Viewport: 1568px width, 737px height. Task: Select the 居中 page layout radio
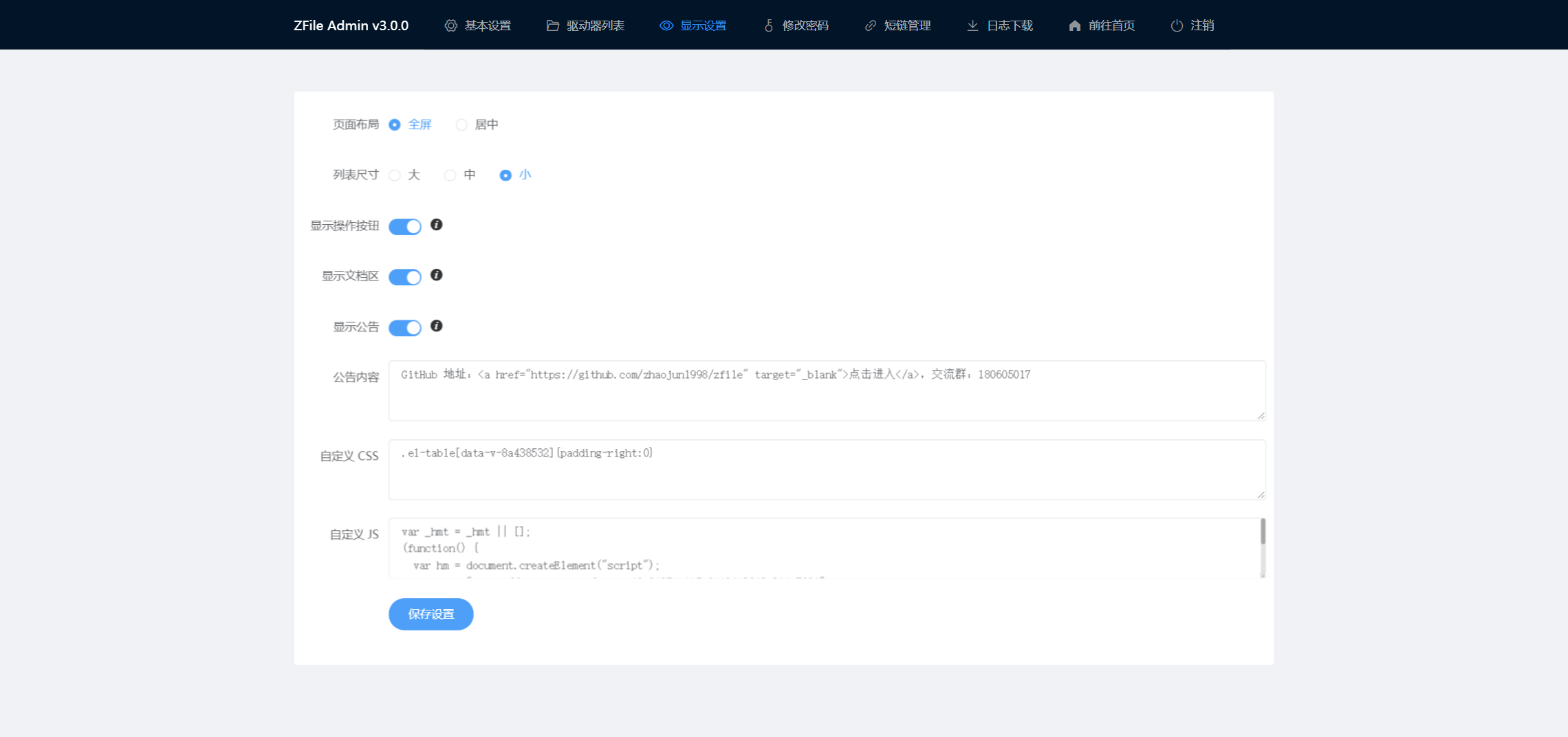point(461,124)
